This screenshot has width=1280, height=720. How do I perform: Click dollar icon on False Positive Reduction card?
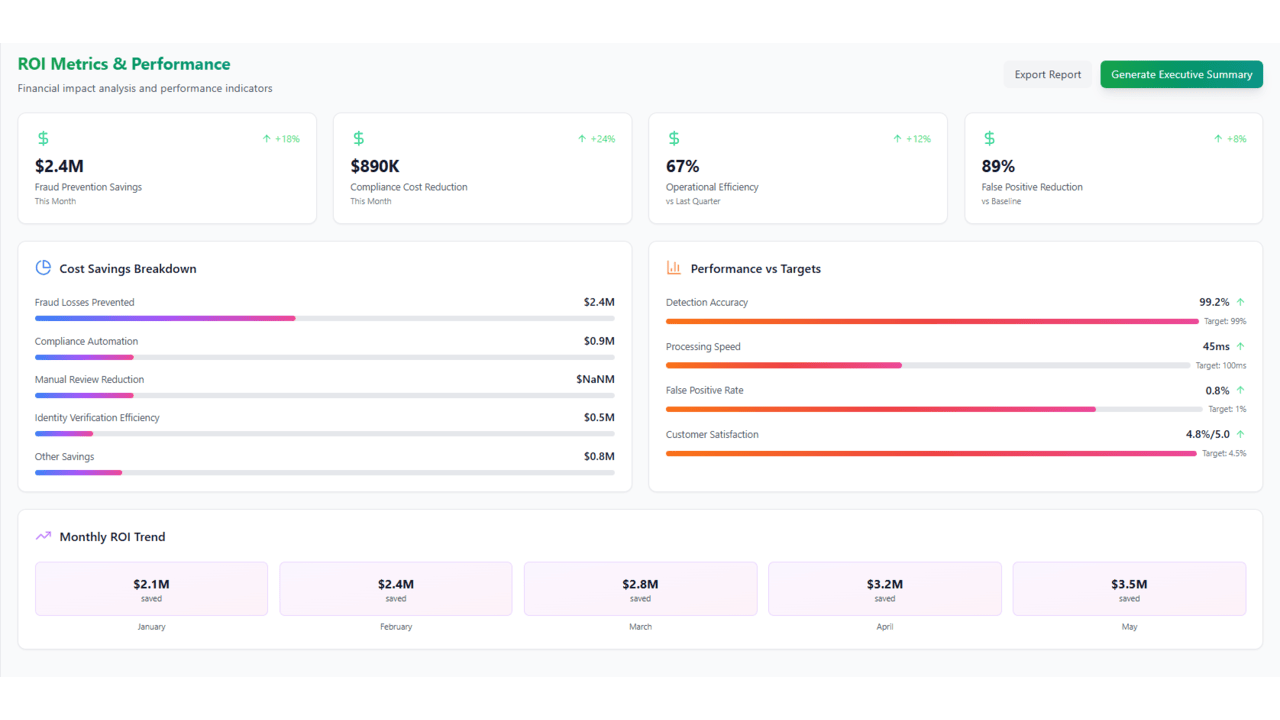pyautogui.click(x=990, y=138)
